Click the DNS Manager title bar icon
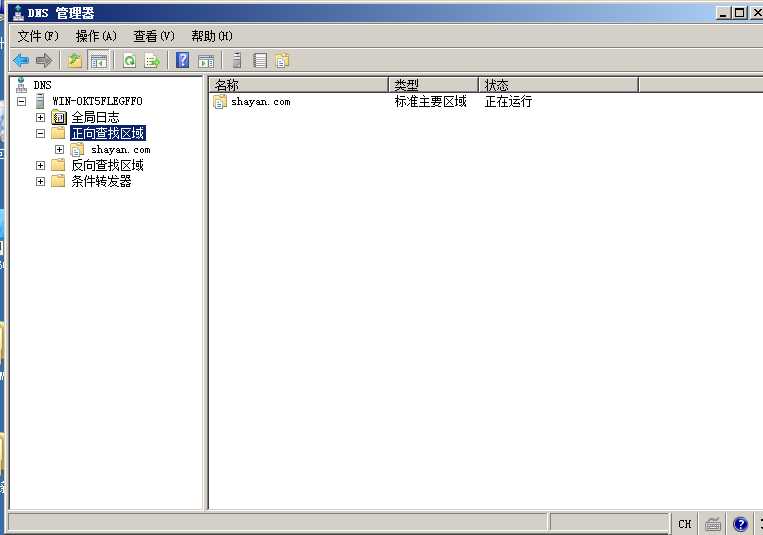This screenshot has height=535, width=763. [18, 13]
